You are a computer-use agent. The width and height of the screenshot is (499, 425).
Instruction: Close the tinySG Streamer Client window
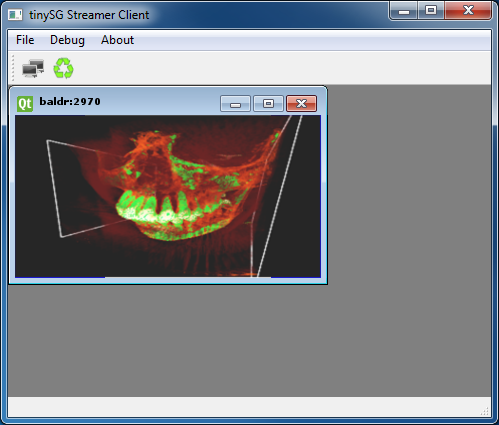click(x=468, y=11)
